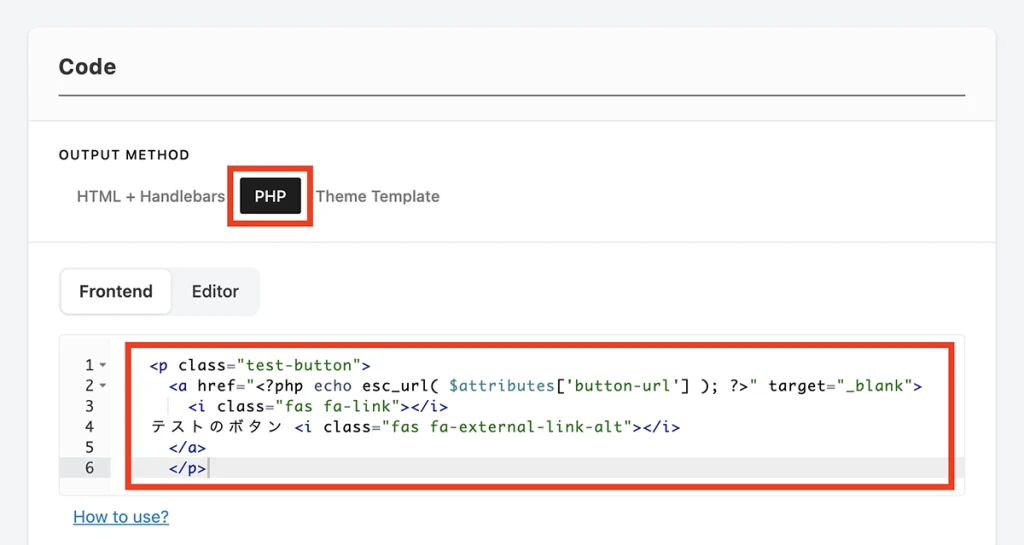Collapse the fold arrow on line 1
This screenshot has height=545, width=1024.
[103, 366]
